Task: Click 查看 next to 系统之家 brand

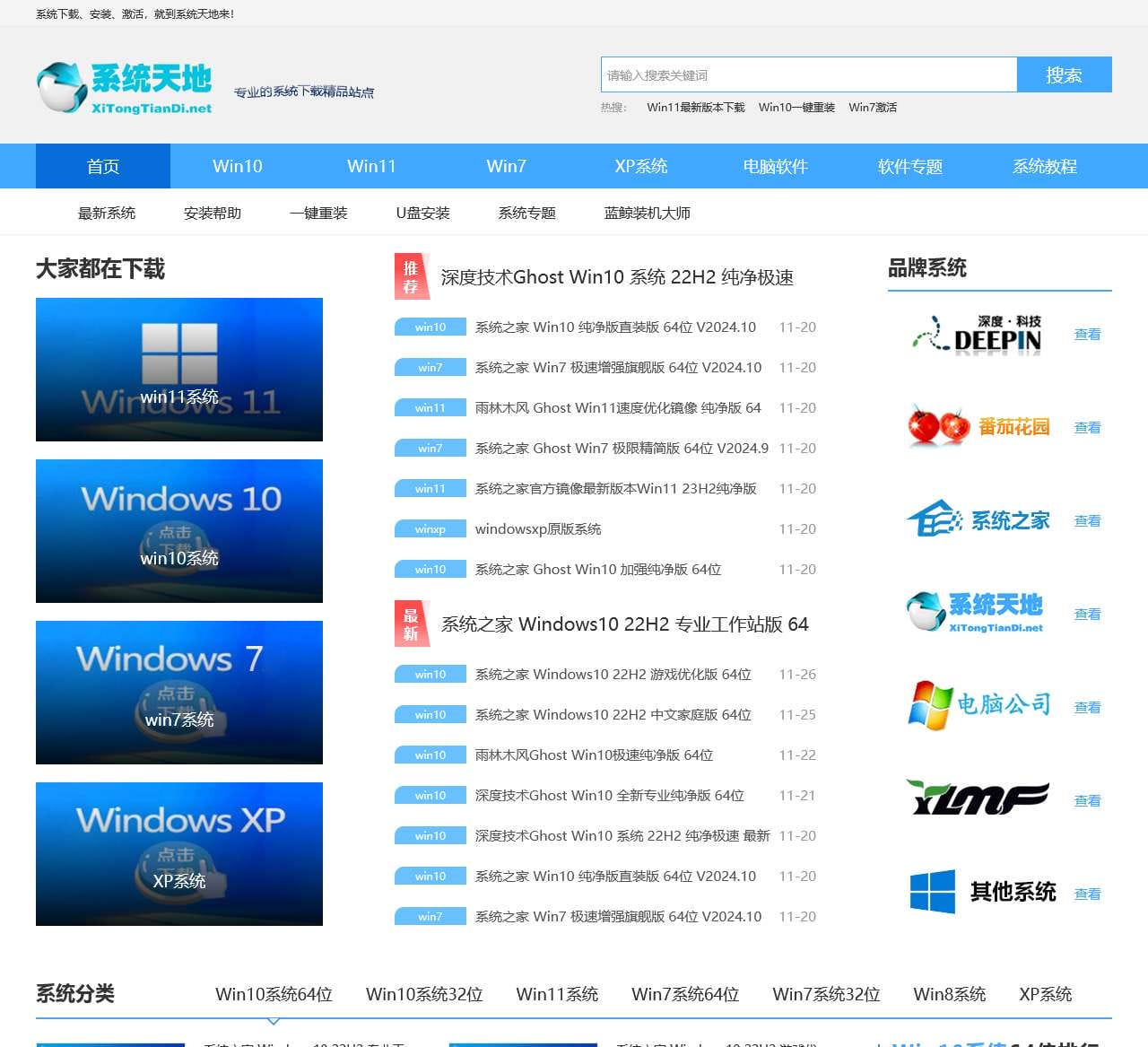Action: [x=1088, y=521]
